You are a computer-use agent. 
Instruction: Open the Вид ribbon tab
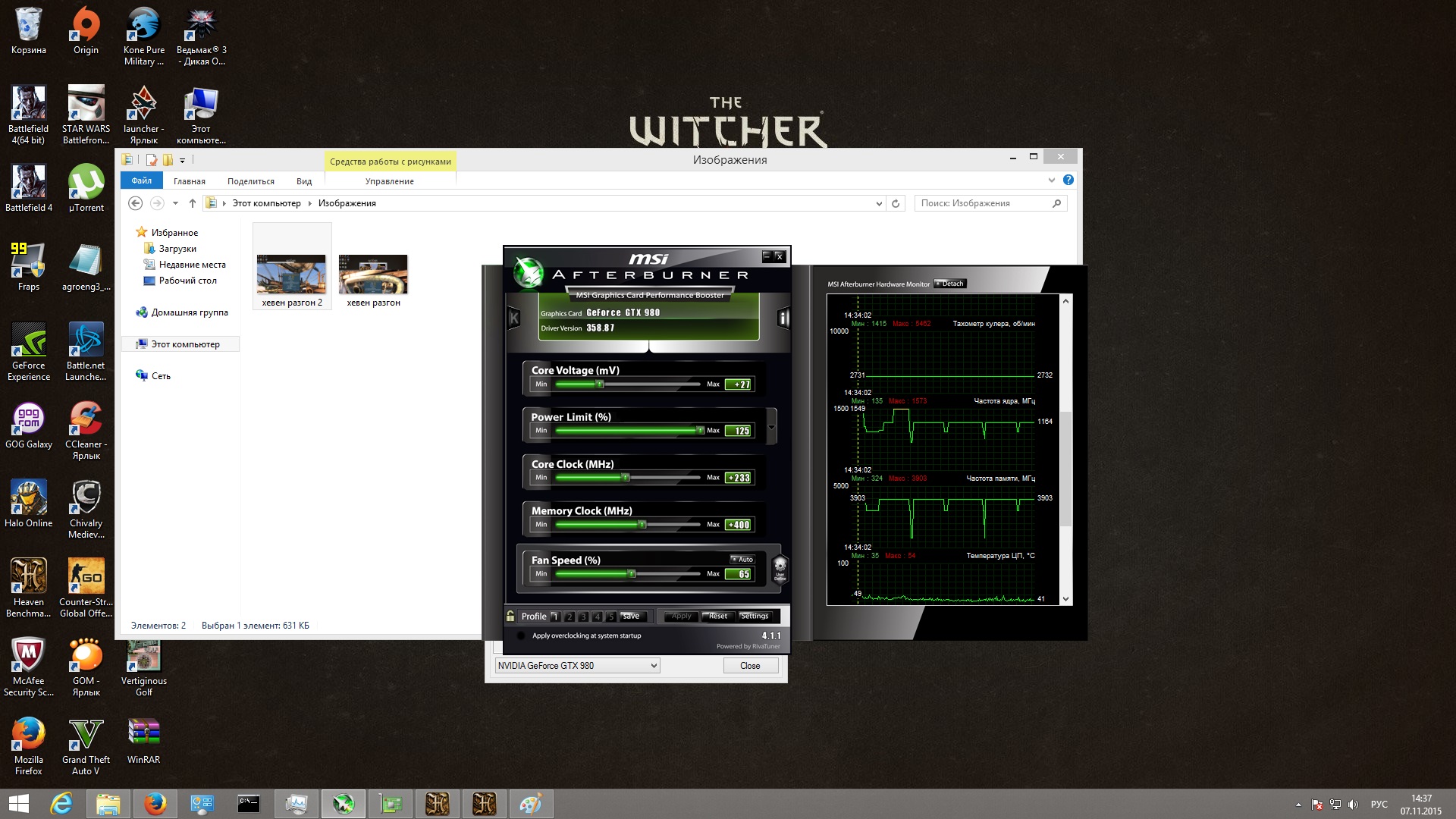tap(304, 181)
